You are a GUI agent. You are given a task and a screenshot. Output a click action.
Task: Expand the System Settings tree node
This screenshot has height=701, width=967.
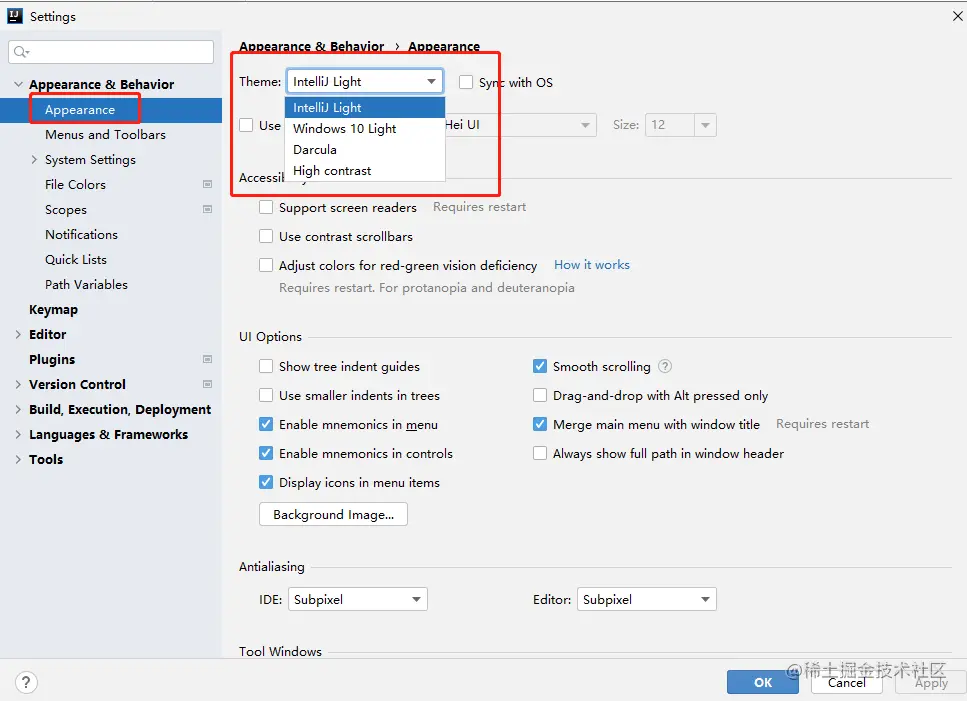tap(34, 159)
